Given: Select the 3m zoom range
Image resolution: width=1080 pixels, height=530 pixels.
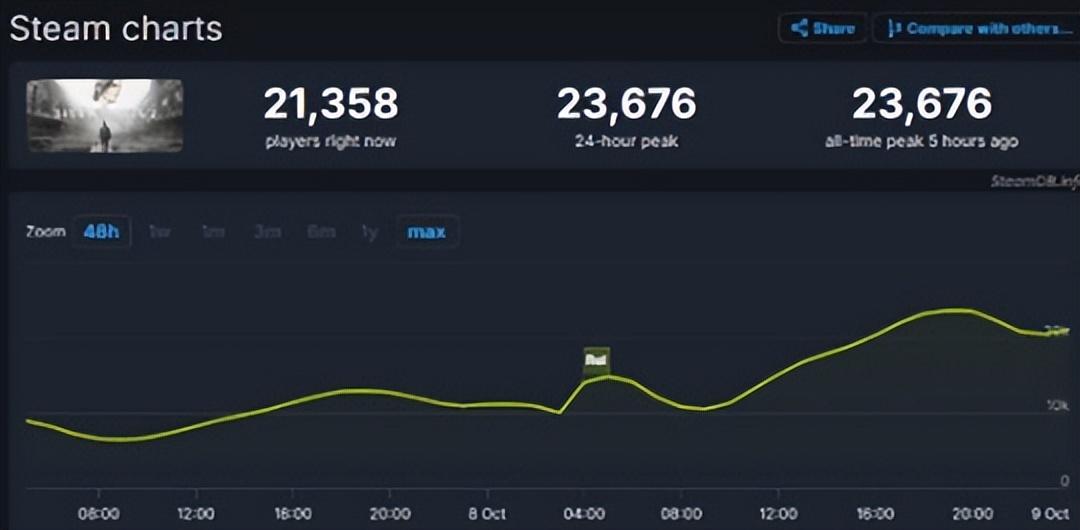Looking at the screenshot, I should pos(267,232).
